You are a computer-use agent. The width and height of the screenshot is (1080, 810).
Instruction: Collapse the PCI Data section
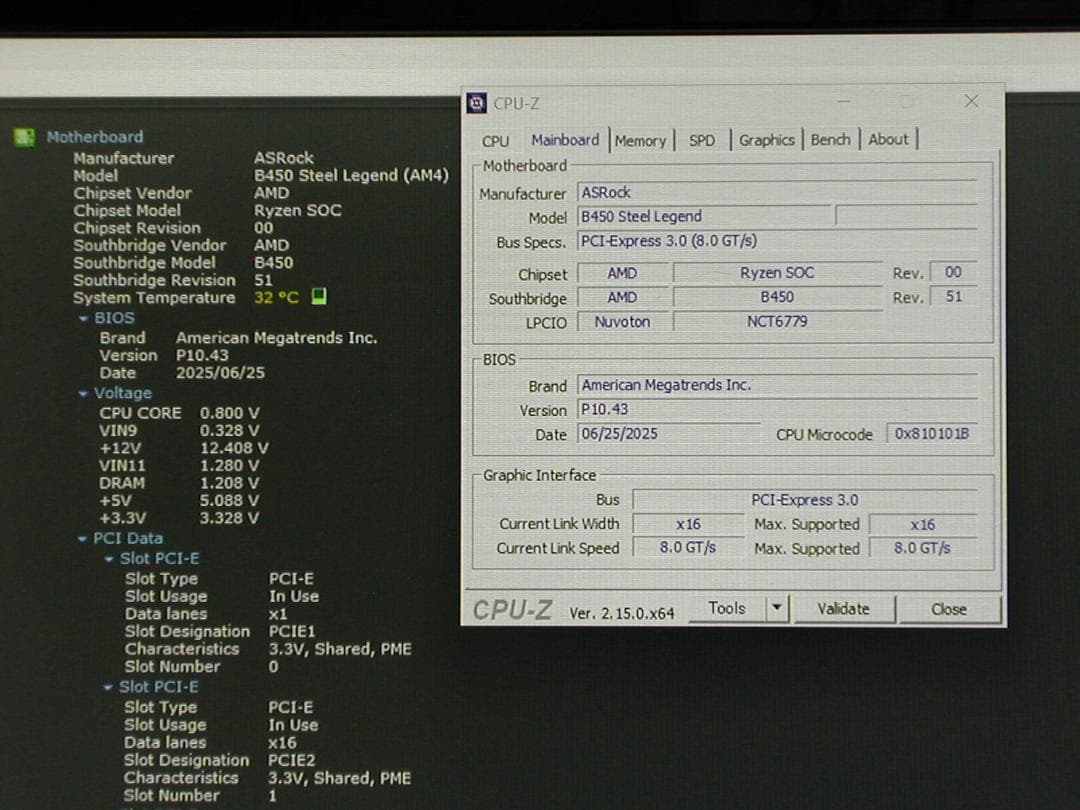coord(85,537)
